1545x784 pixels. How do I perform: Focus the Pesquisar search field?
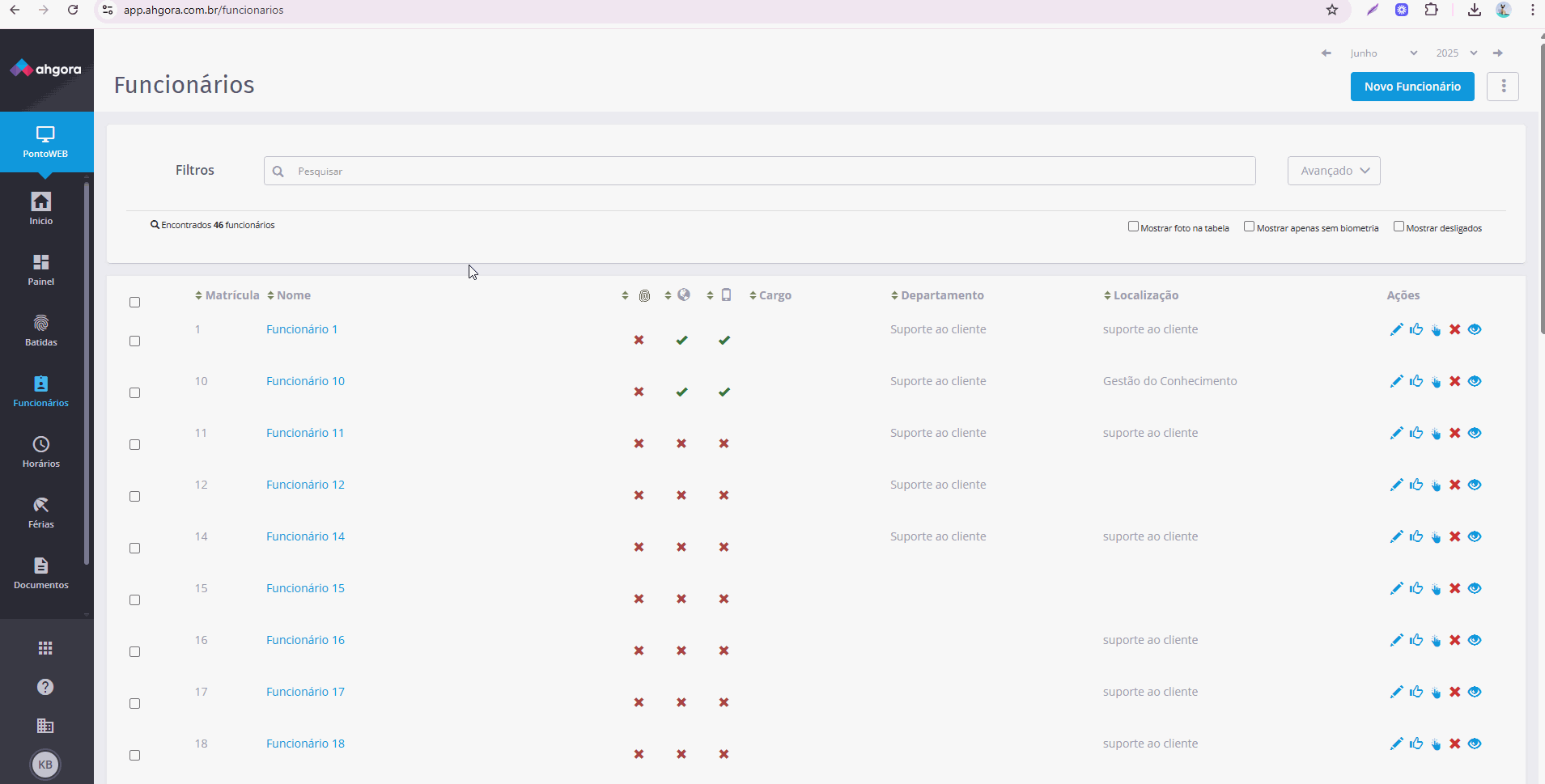[759, 171]
